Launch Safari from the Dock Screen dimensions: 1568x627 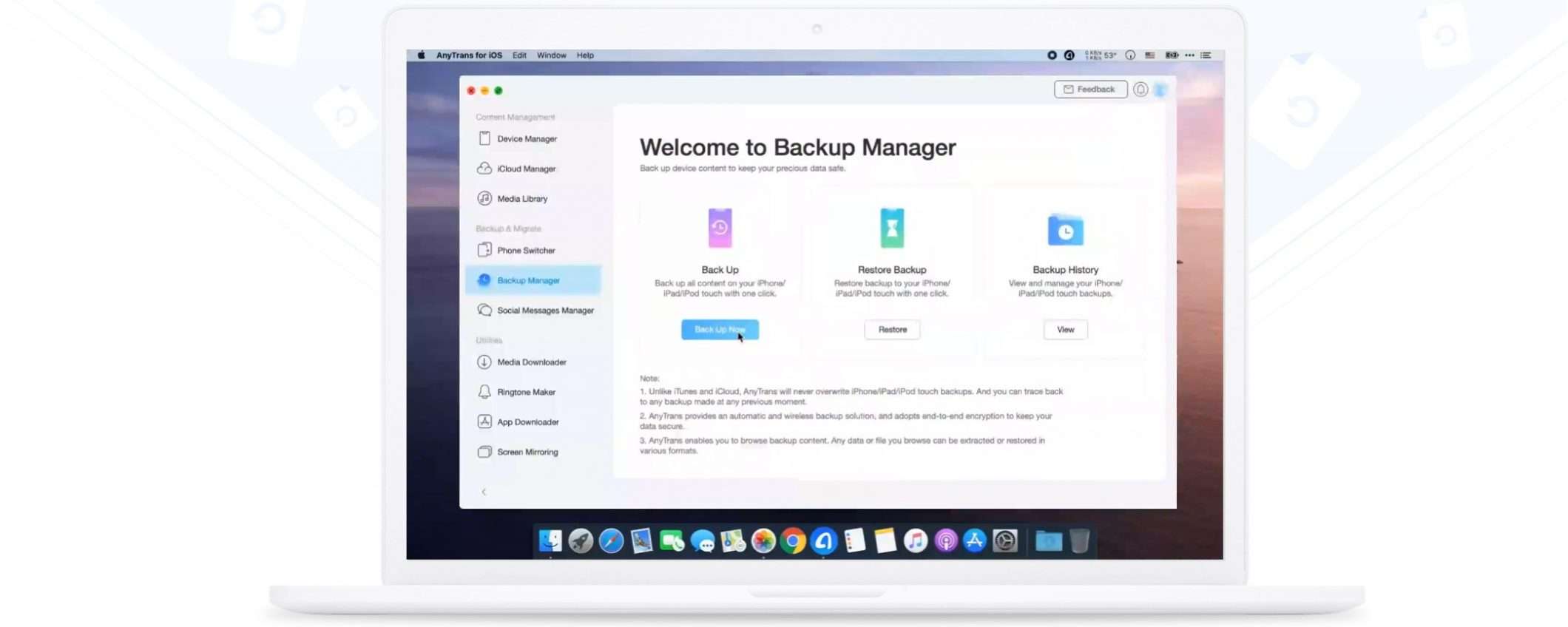[x=611, y=541]
